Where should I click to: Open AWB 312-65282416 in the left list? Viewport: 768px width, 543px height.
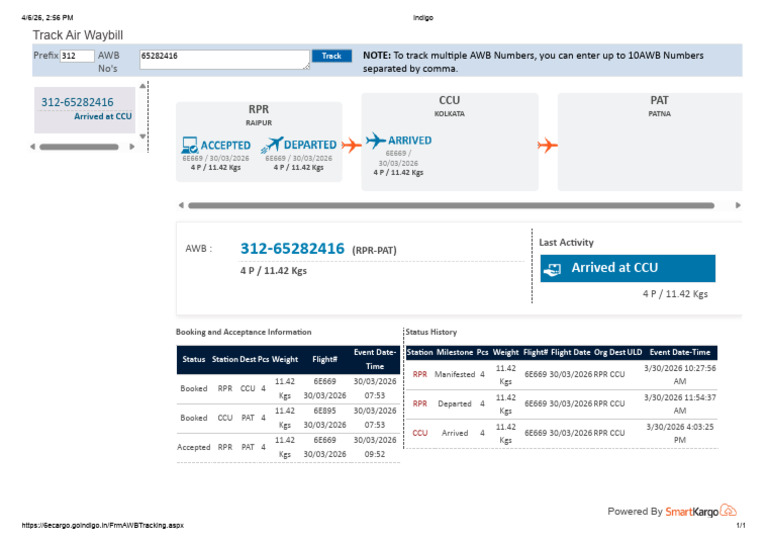pyautogui.click(x=77, y=102)
